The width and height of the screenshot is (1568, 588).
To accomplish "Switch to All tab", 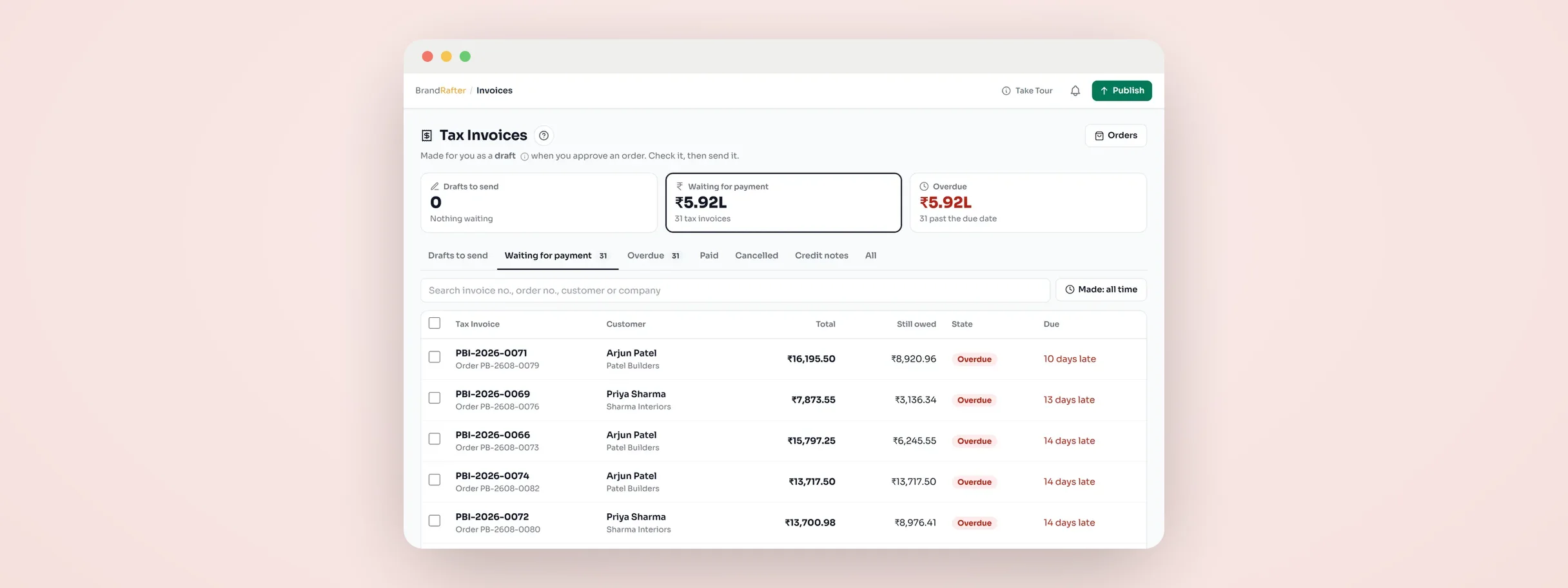I will pyautogui.click(x=870, y=255).
